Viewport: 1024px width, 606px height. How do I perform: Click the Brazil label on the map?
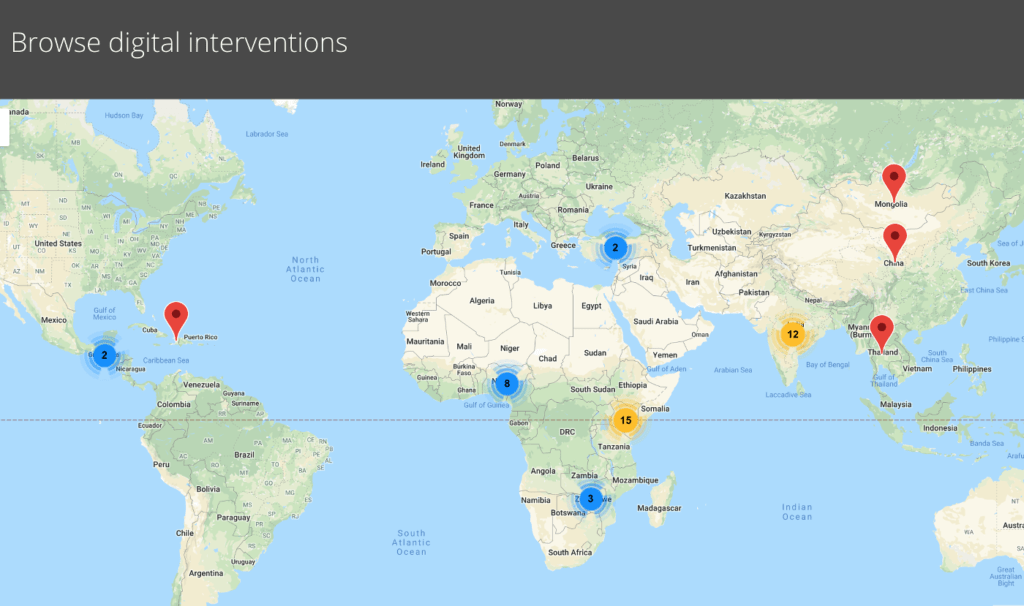pyautogui.click(x=244, y=454)
